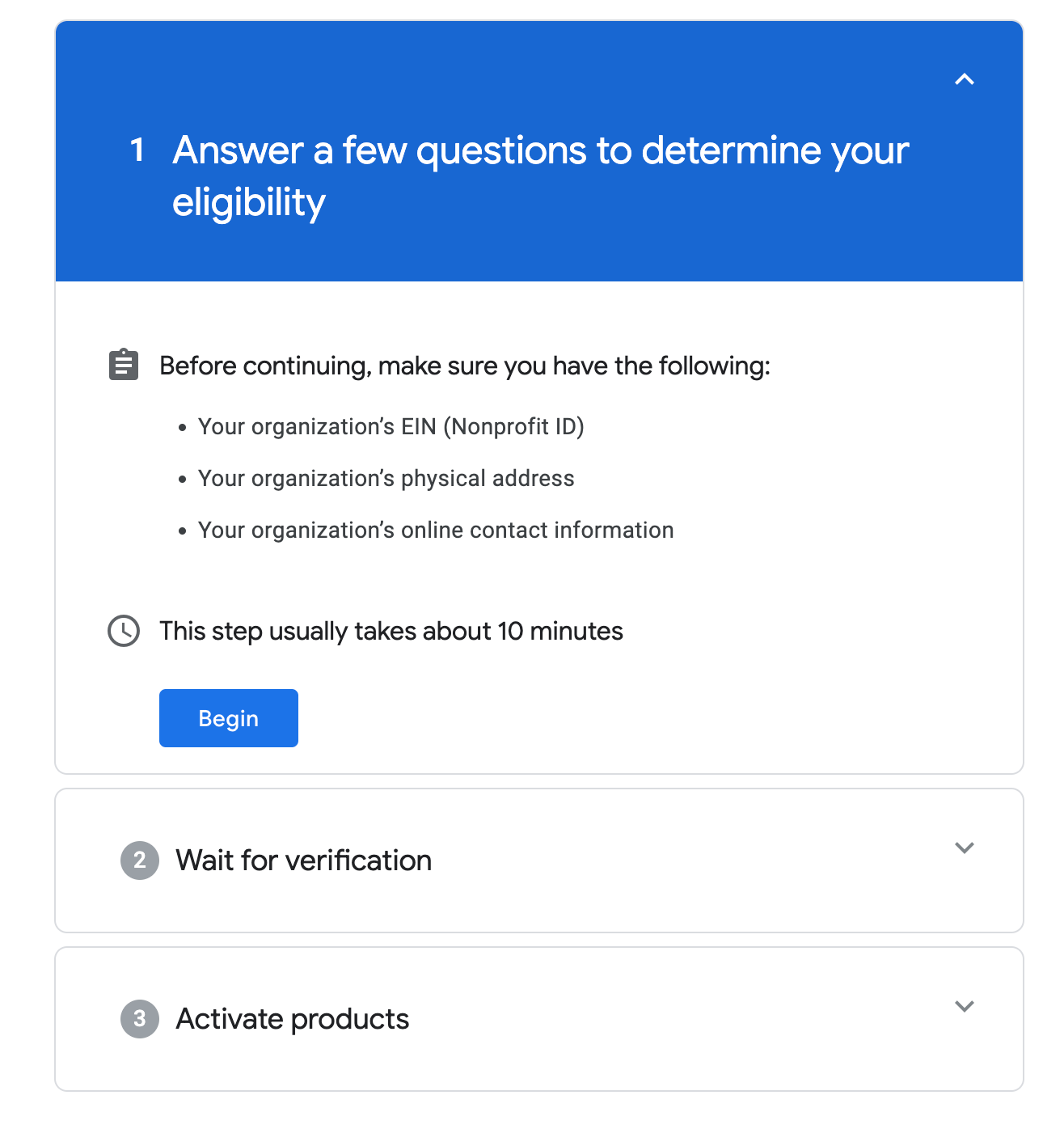
Task: Collapse the eligibility questions section
Action: (x=964, y=79)
